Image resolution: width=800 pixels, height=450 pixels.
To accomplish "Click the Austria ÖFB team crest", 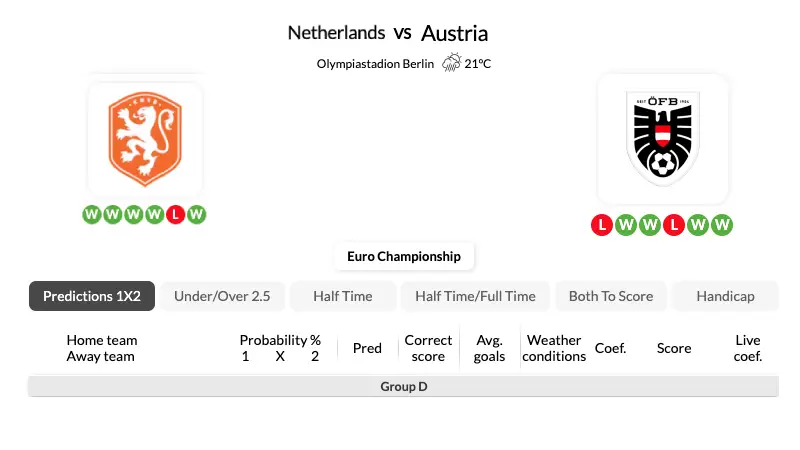I will 663,139.
